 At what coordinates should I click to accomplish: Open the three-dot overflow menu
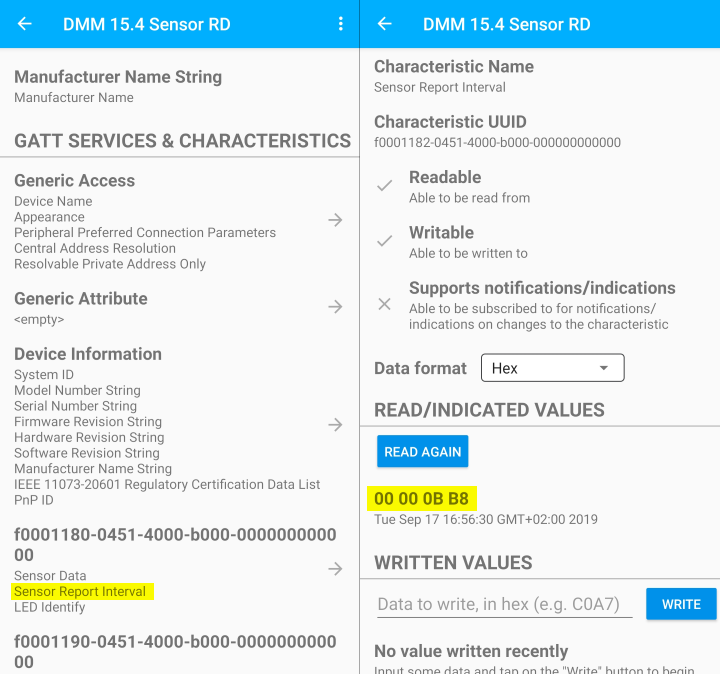point(341,24)
